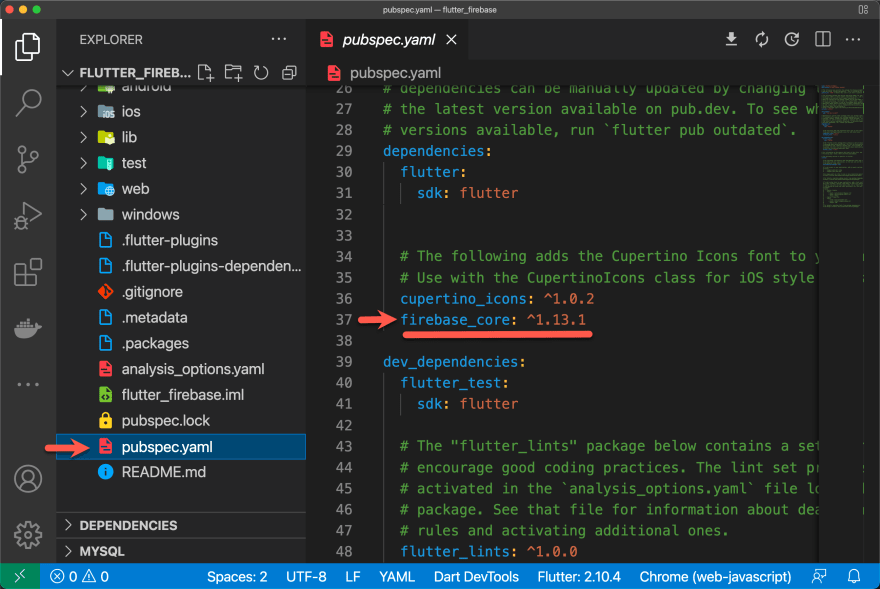Screen dimensions: 880x589
Task: Change end of line sequence LF
Action: tap(352, 577)
